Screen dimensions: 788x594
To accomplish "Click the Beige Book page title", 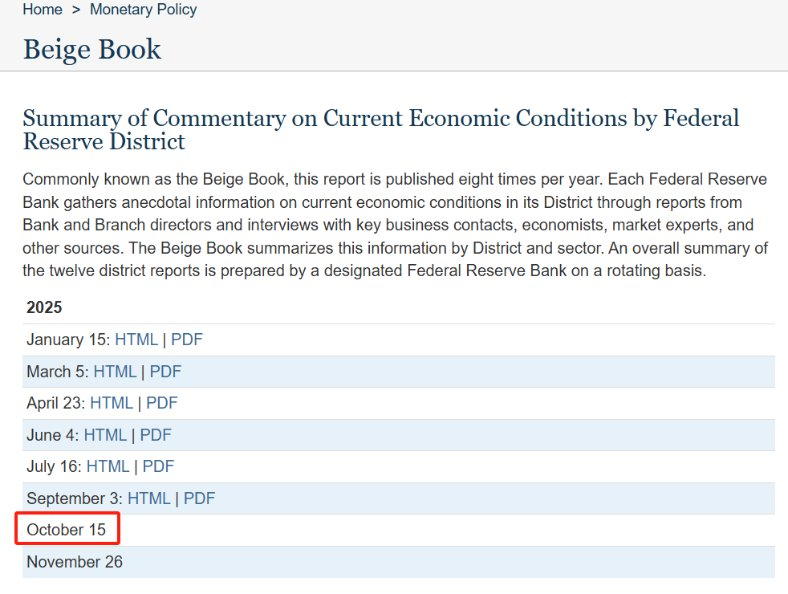I will point(92,49).
